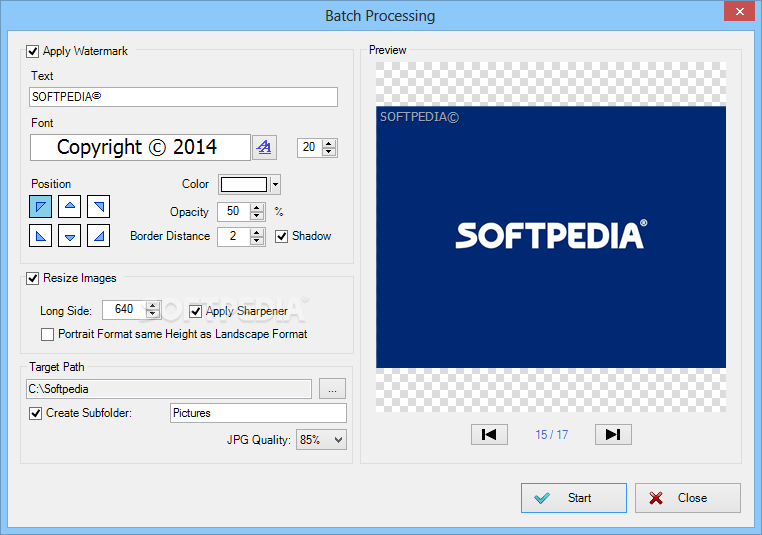The image size is (762, 535).
Task: Disable the Shadow checkbox
Action: 281,236
